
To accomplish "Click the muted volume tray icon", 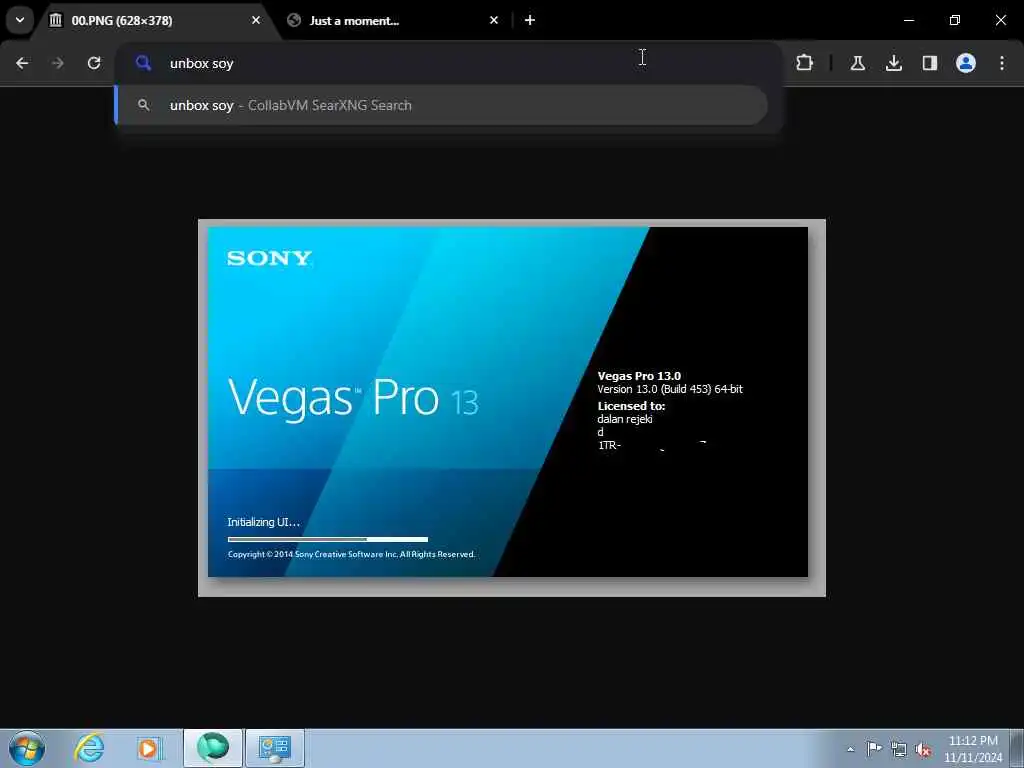I will (x=923, y=750).
